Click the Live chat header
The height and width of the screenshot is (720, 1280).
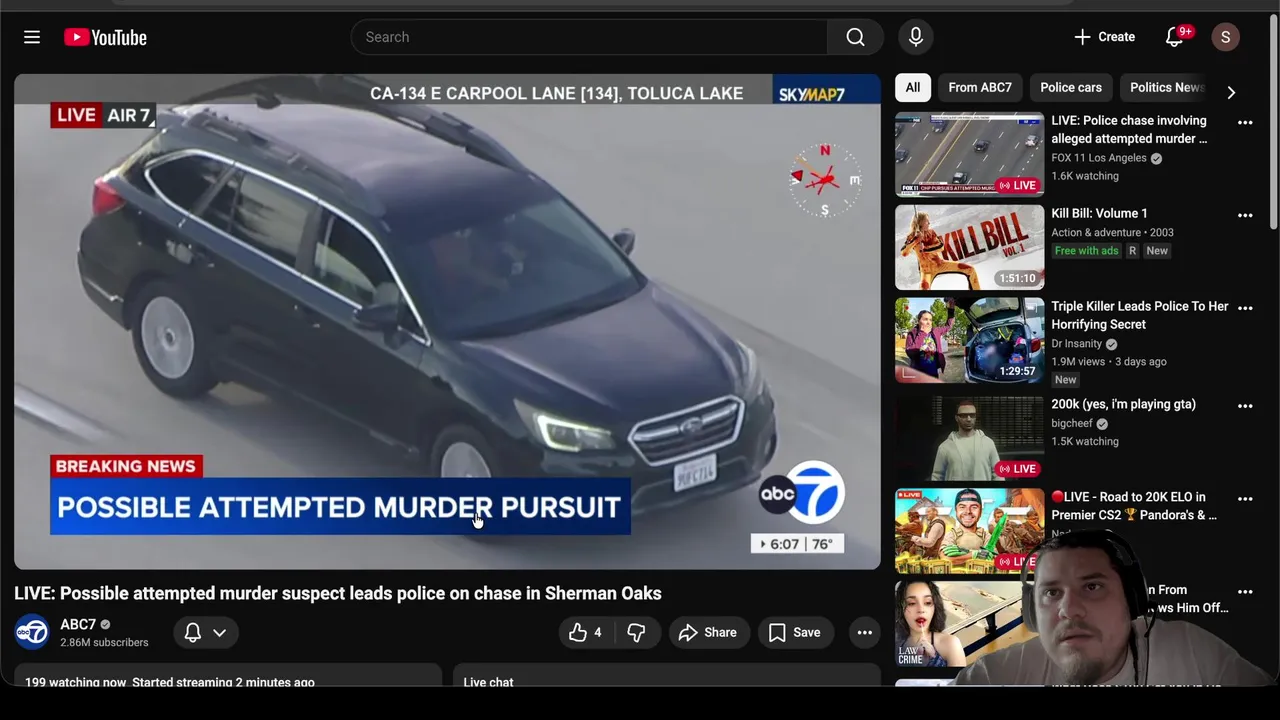point(488,682)
